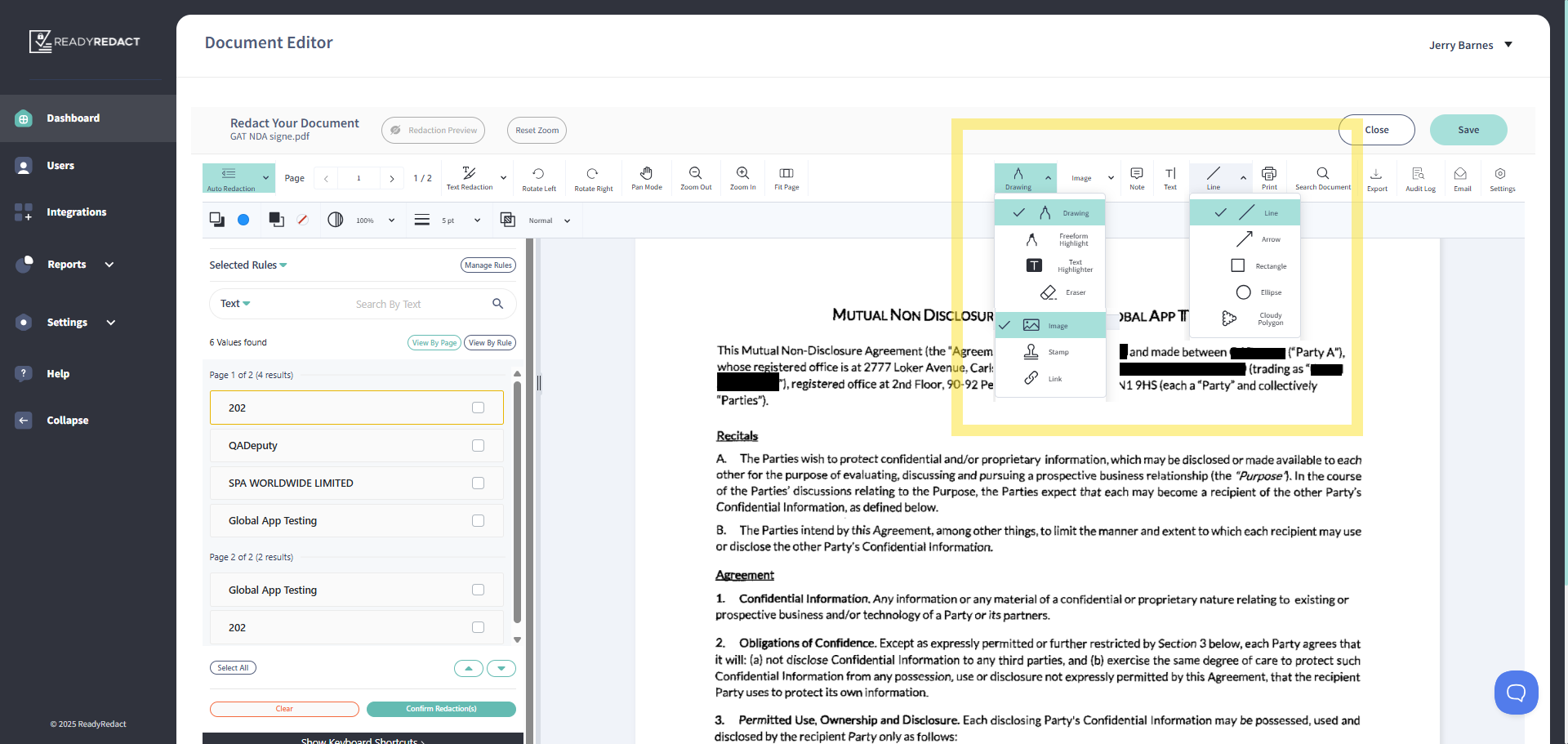The height and width of the screenshot is (744, 1568).
Task: Click Confirm Redaction(s) button
Action: click(441, 709)
